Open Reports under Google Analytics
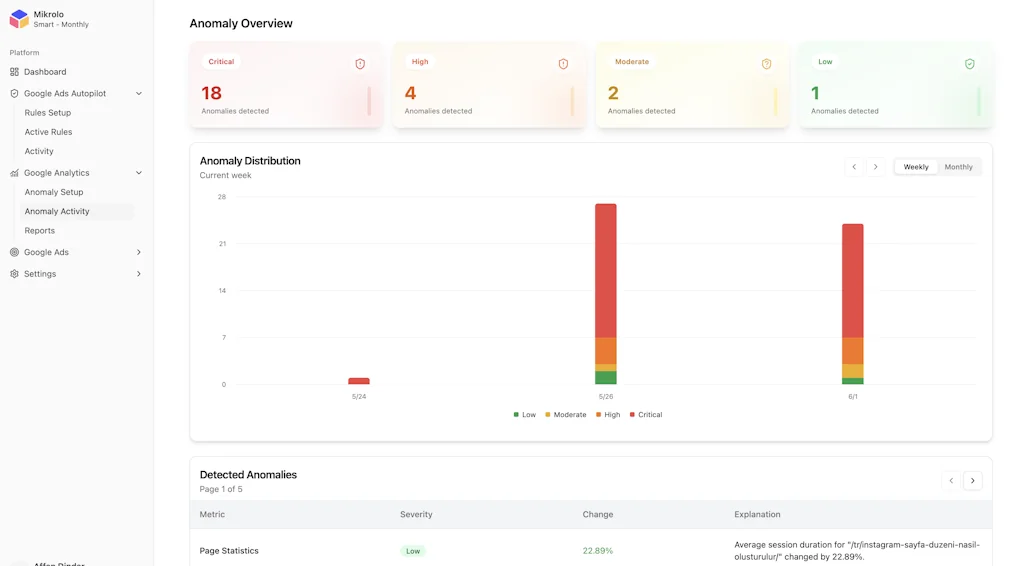The height and width of the screenshot is (566, 1024). 40,231
